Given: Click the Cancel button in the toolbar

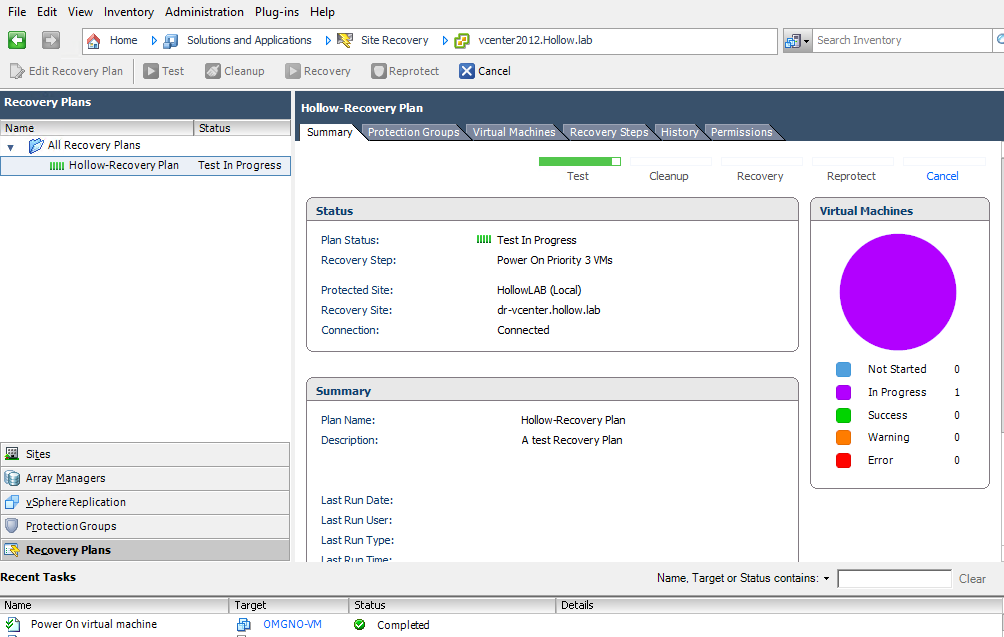Looking at the screenshot, I should 484,71.
